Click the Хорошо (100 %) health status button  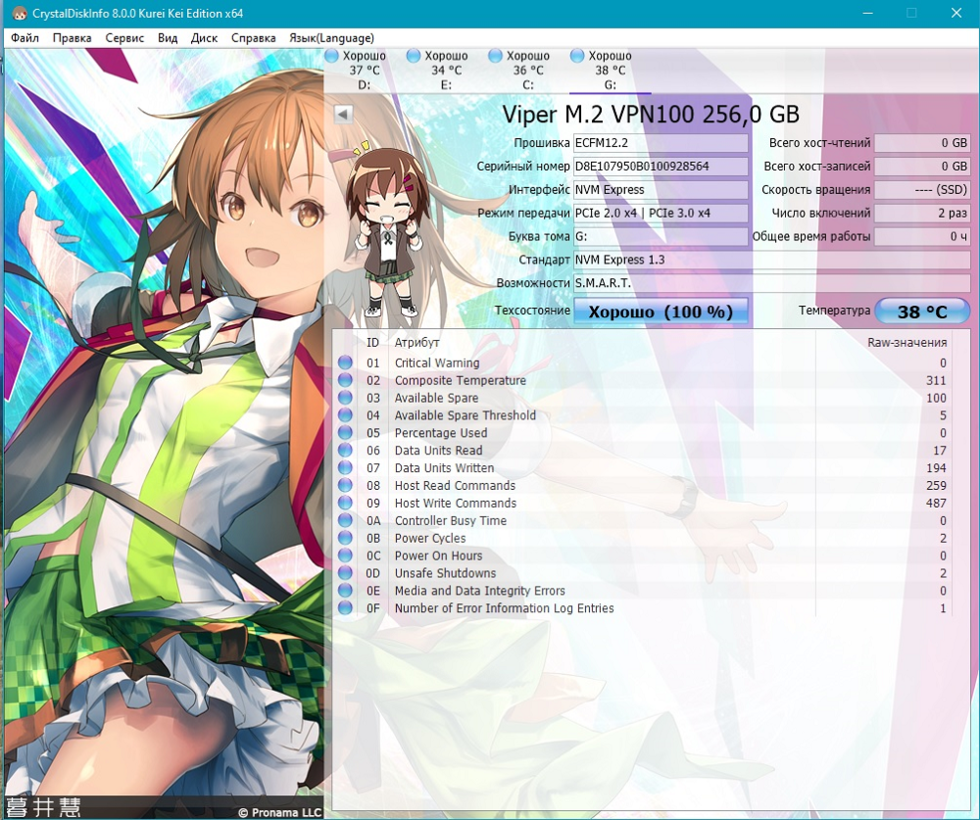click(x=661, y=311)
